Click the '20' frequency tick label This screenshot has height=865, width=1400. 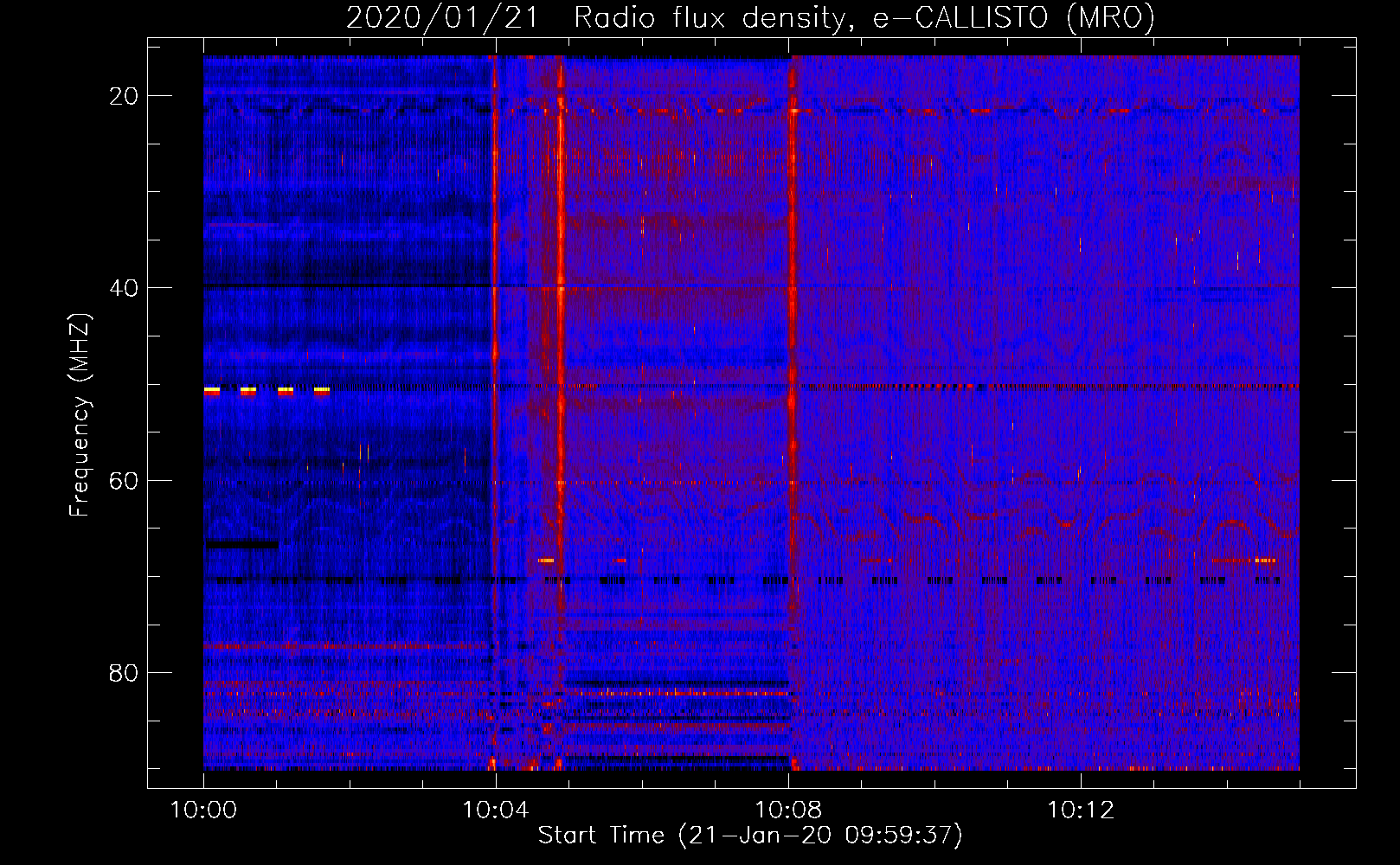coord(124,96)
